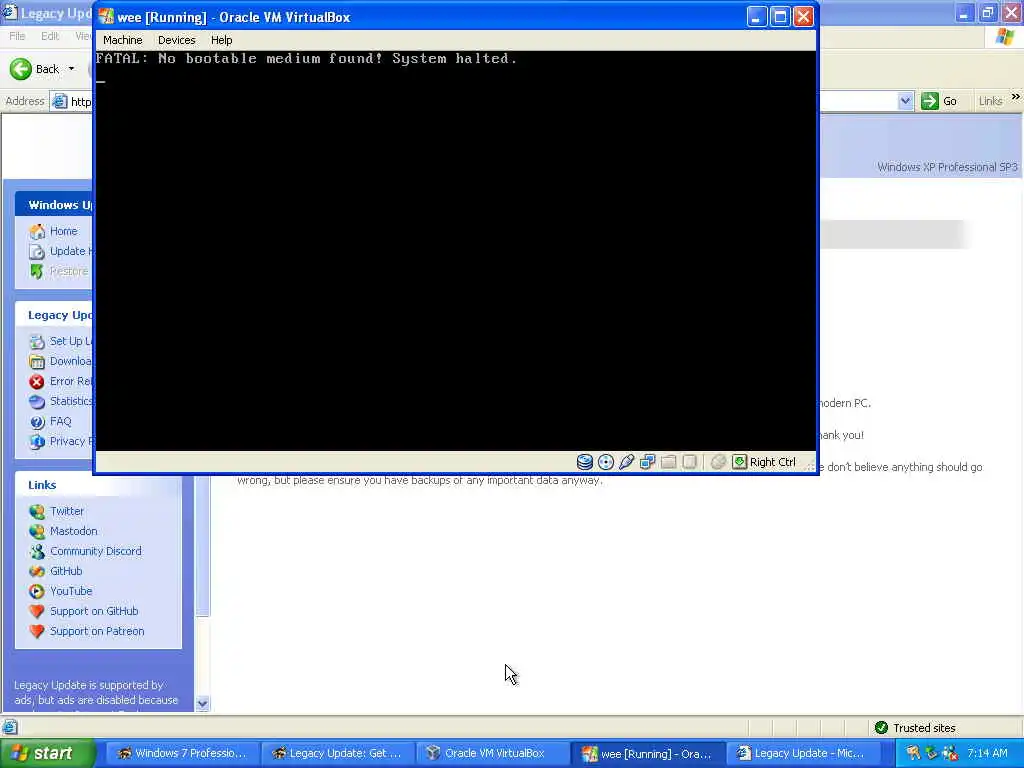Click the VirtualBox window title icon
The width and height of the screenshot is (1024, 768).
[x=106, y=16]
